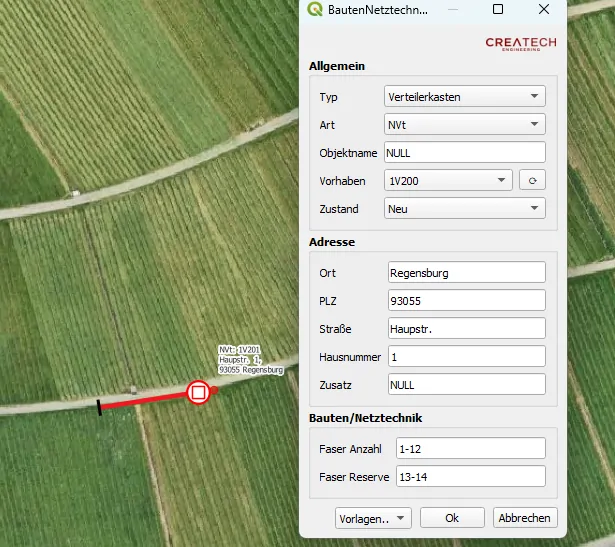Focus the Objektname input field

point(464,153)
